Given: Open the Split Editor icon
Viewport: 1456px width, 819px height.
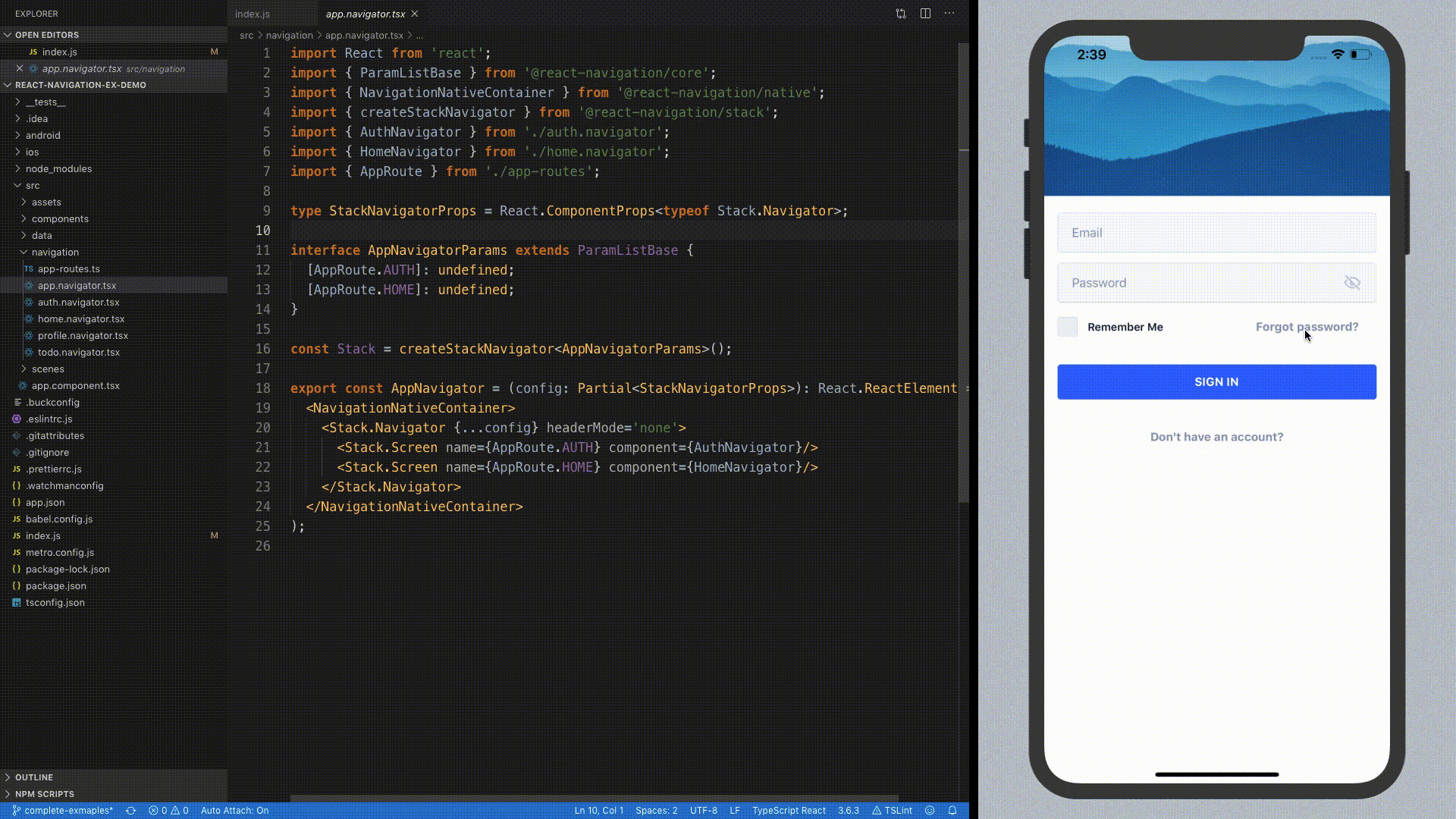Looking at the screenshot, I should point(925,14).
